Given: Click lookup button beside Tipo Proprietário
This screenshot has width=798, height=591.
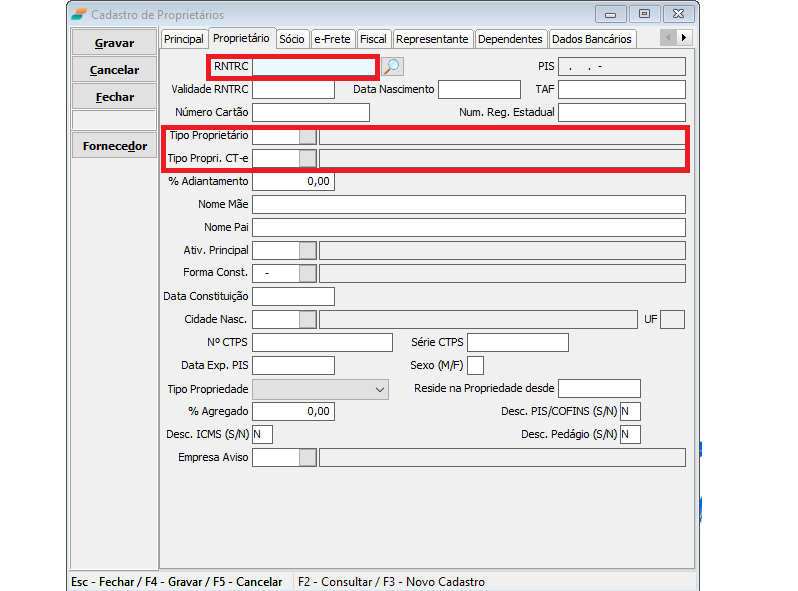Looking at the screenshot, I should pos(308,136).
